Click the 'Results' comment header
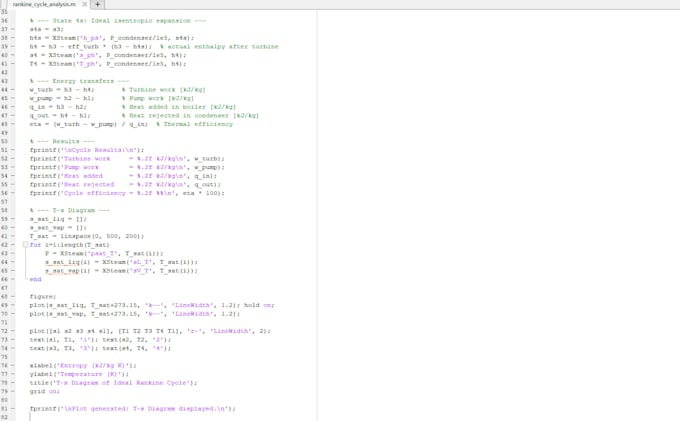The height and width of the screenshot is (421, 680). (x=62, y=141)
